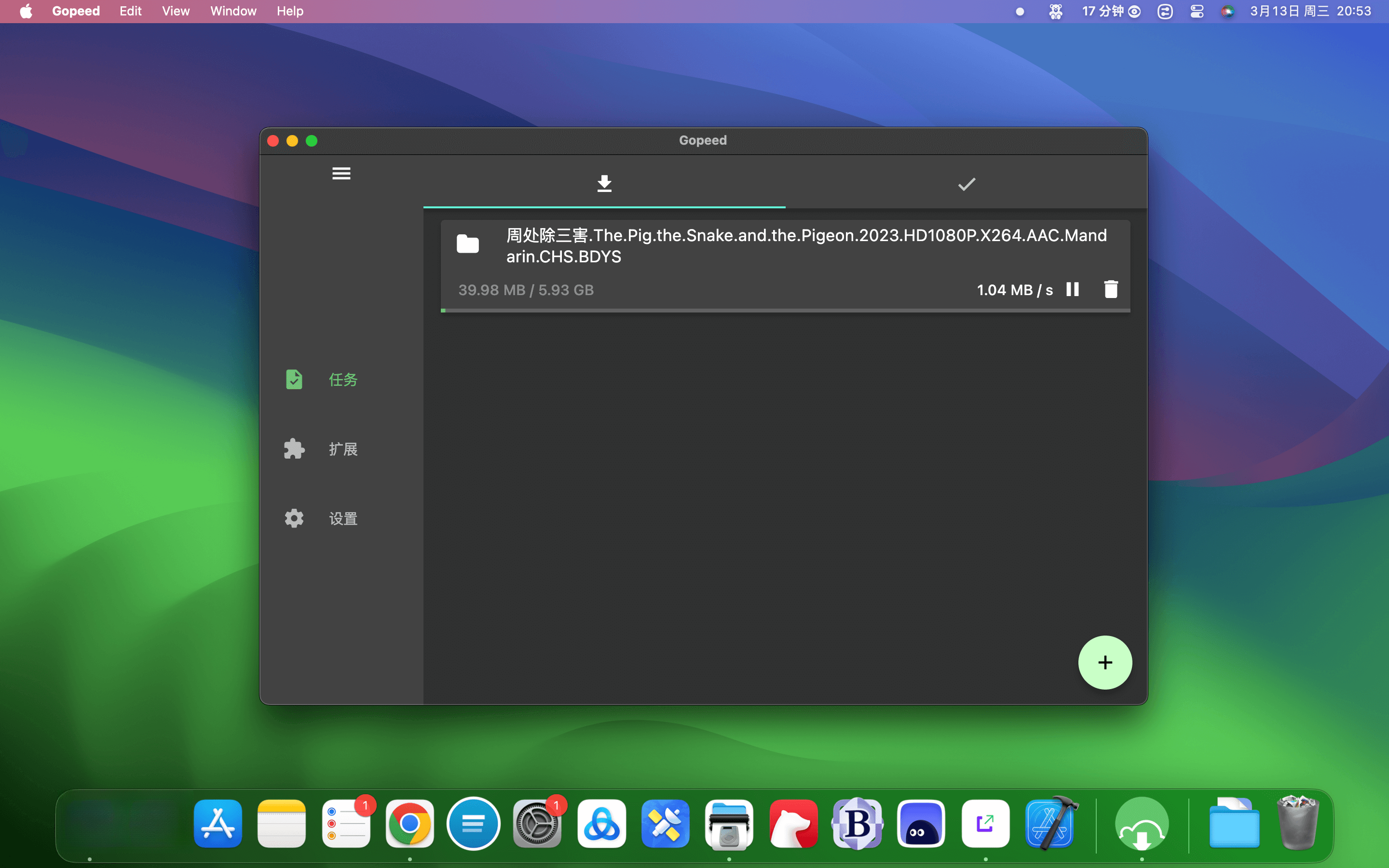Viewport: 1389px width, 868px height.
Task: Open the 周处除三害 task filename text
Action: [x=806, y=246]
